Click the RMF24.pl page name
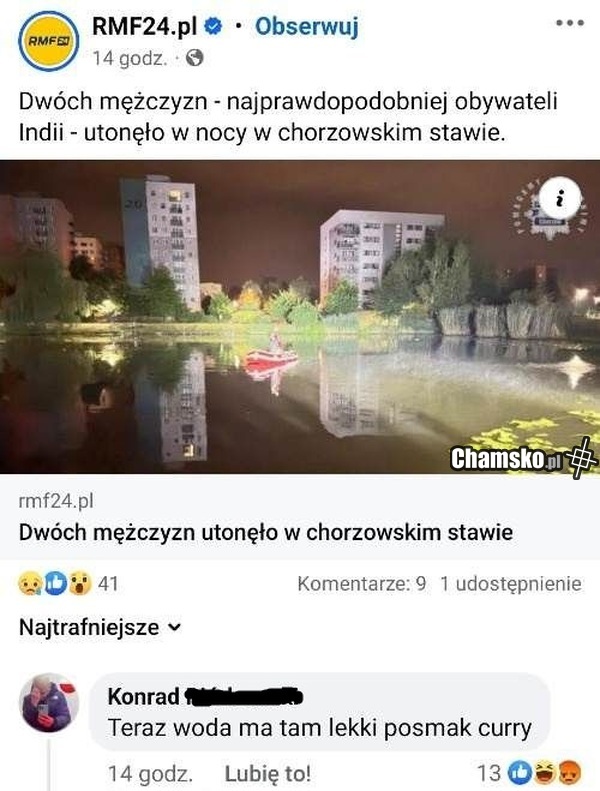This screenshot has width=600, height=791. tap(144, 26)
